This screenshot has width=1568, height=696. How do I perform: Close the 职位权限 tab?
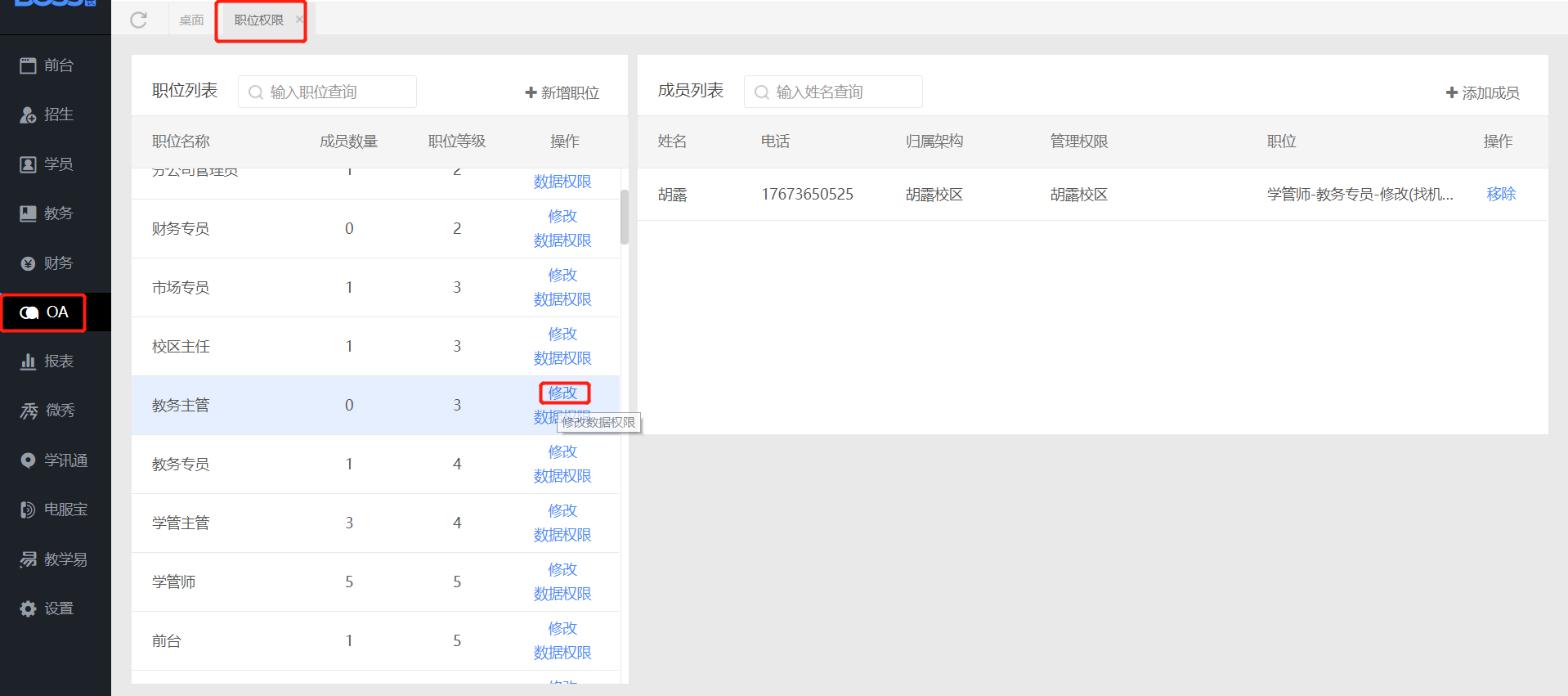tap(299, 20)
